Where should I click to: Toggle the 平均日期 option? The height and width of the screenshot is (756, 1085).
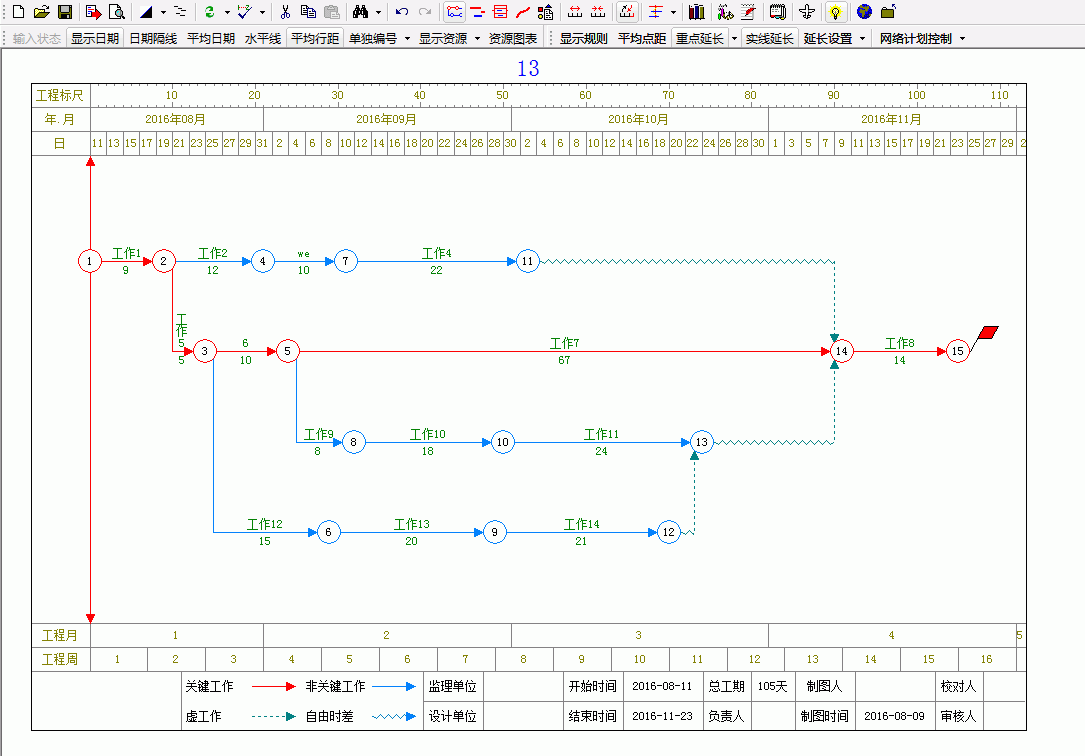pyautogui.click(x=211, y=39)
